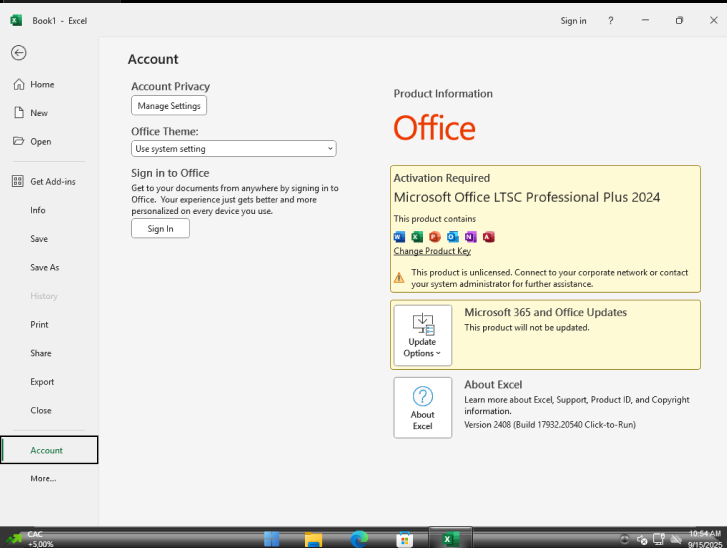Click the PowerPoint icon in product contents

[x=434, y=237]
